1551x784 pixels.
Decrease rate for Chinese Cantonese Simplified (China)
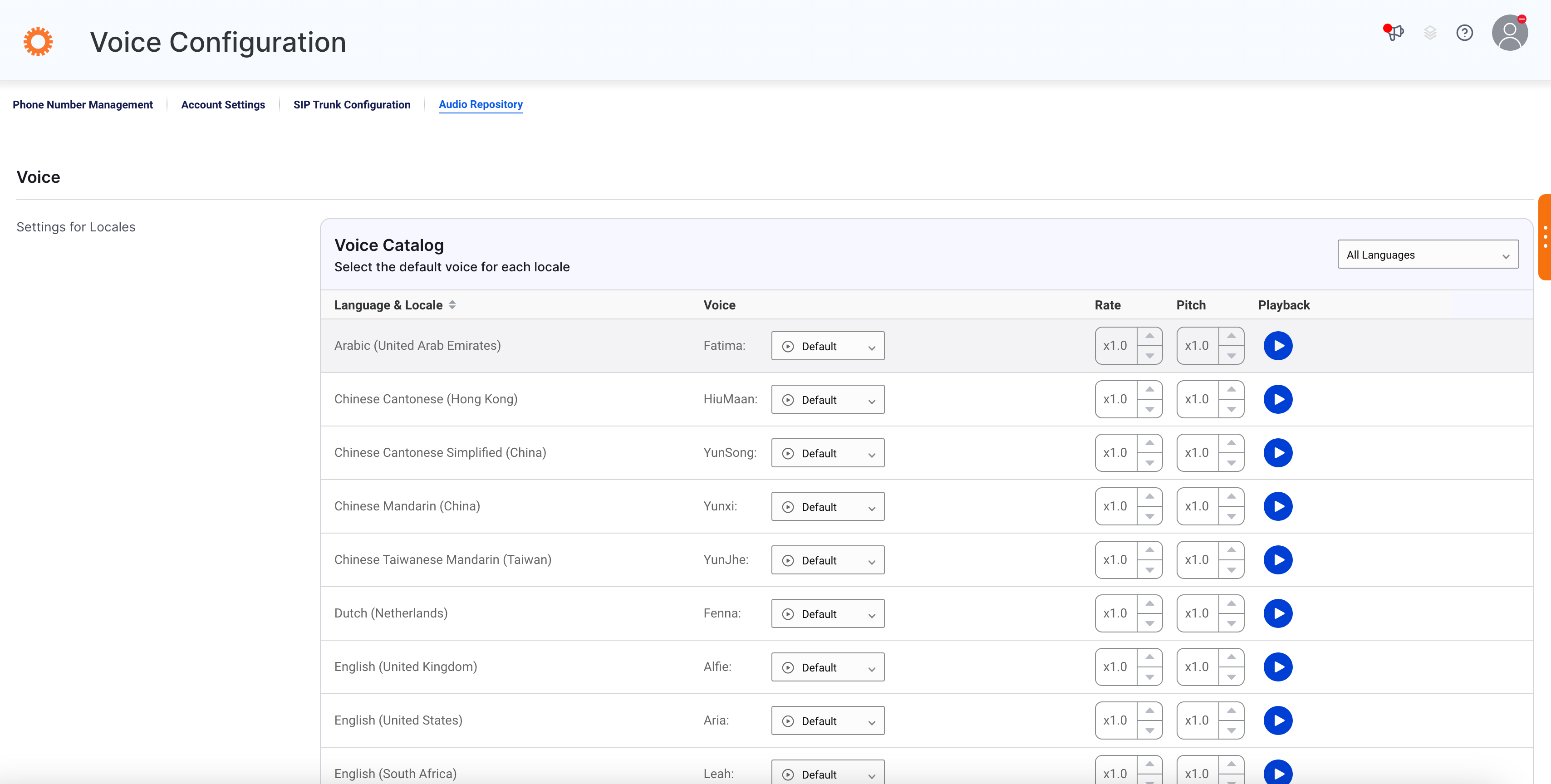(1149, 462)
